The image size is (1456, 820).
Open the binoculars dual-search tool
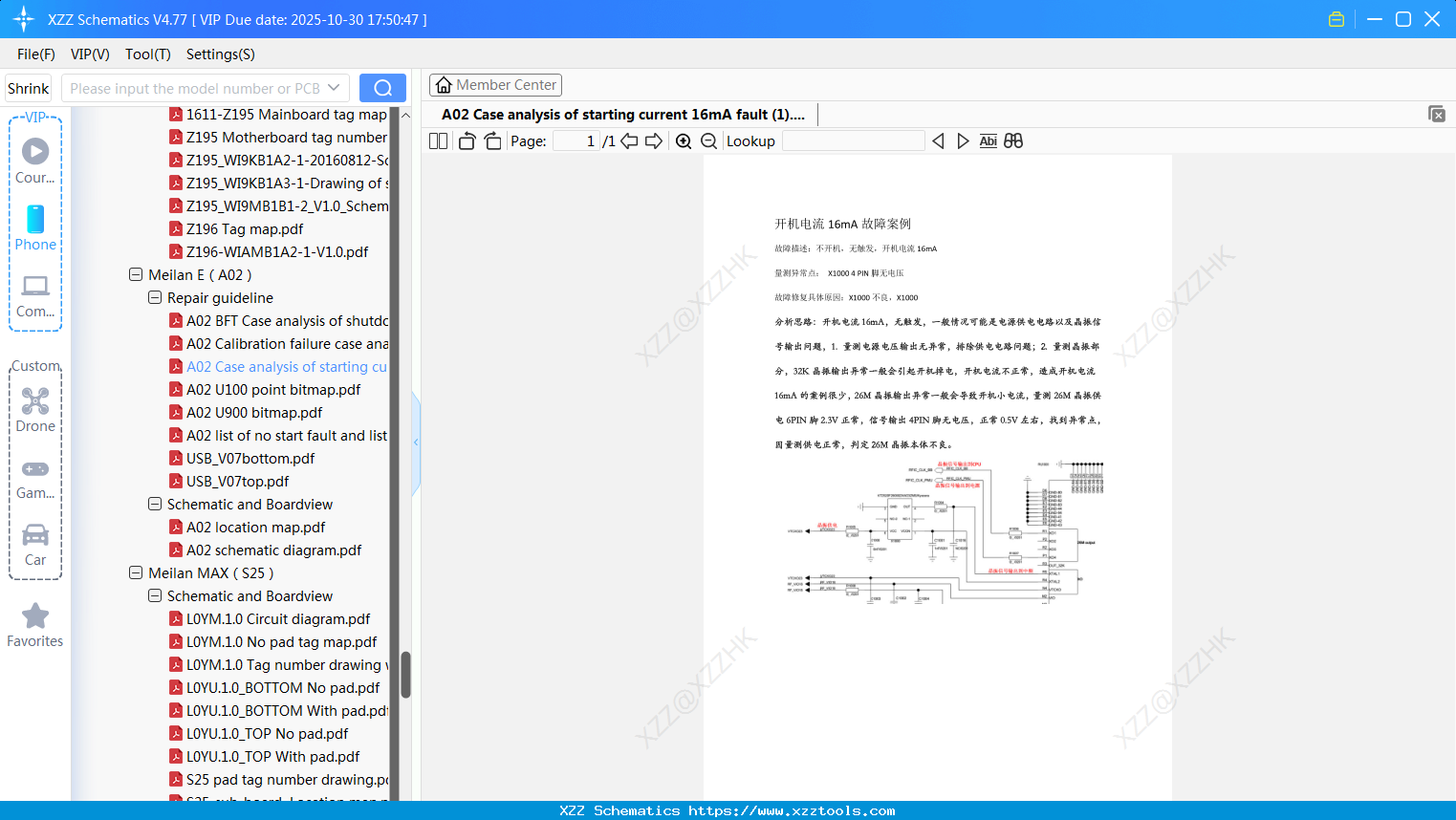1013,140
